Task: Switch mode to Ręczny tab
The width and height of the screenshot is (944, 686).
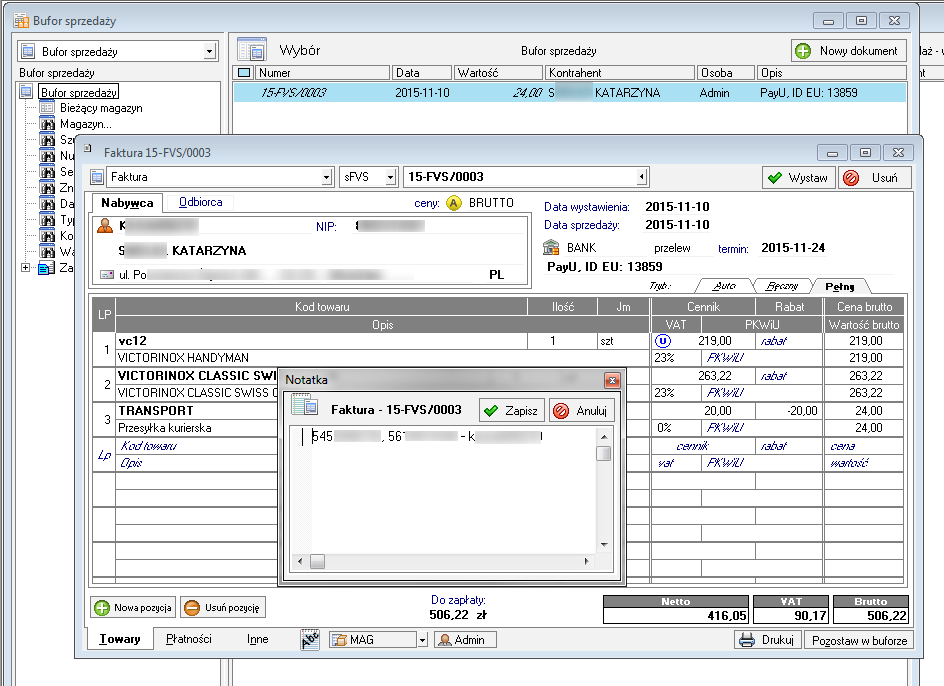Action: click(x=781, y=286)
